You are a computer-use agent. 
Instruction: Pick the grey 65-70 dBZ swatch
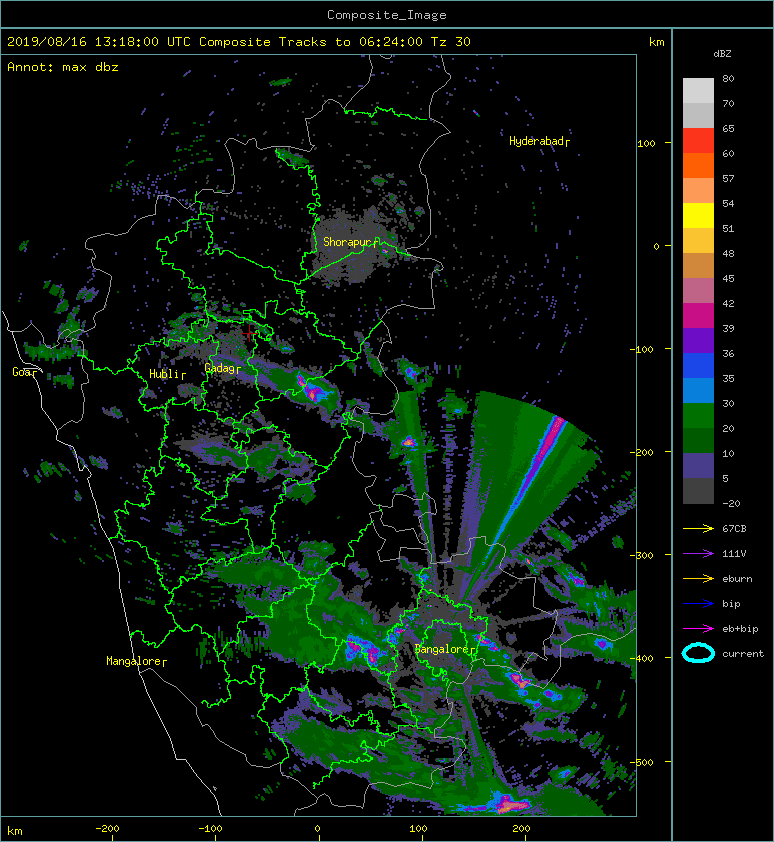tap(698, 115)
